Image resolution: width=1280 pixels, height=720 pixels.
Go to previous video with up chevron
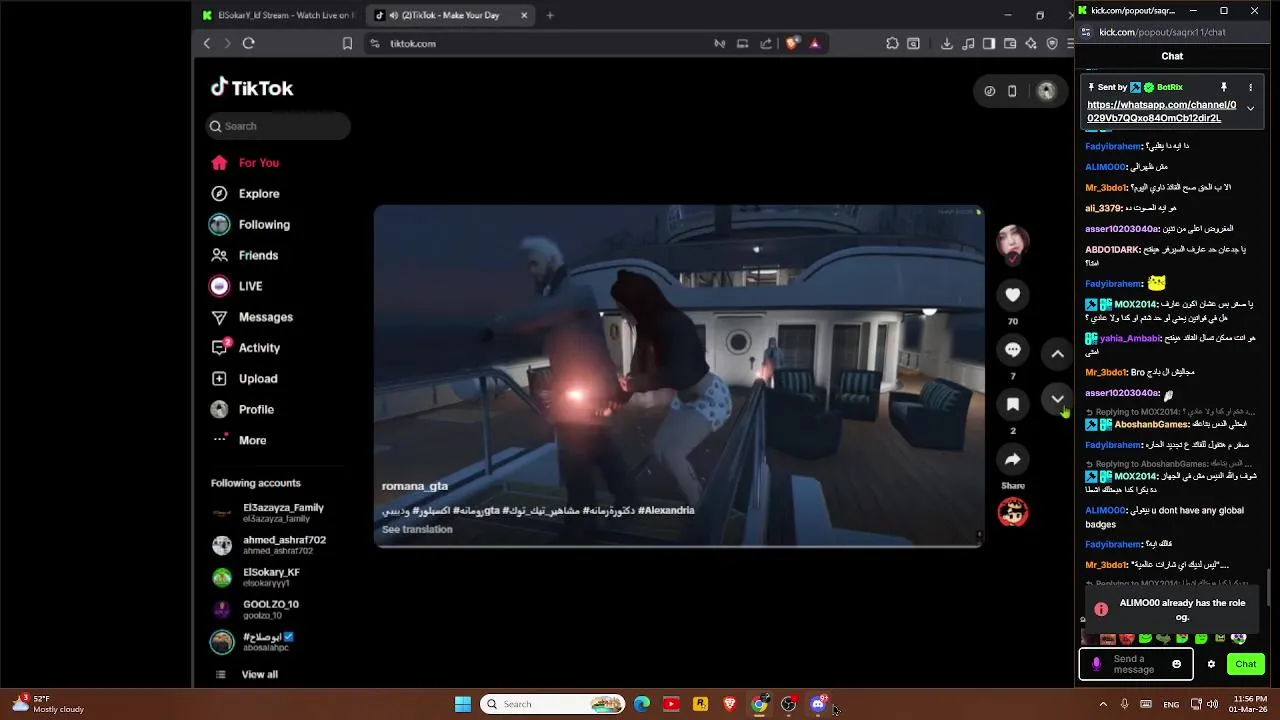coord(1057,354)
